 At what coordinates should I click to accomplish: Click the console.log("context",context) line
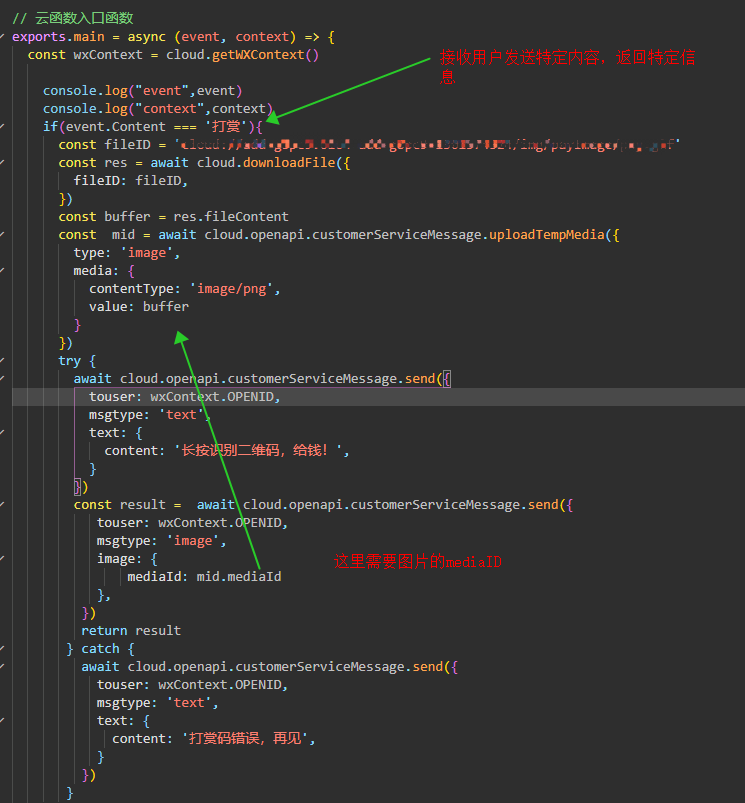158,109
